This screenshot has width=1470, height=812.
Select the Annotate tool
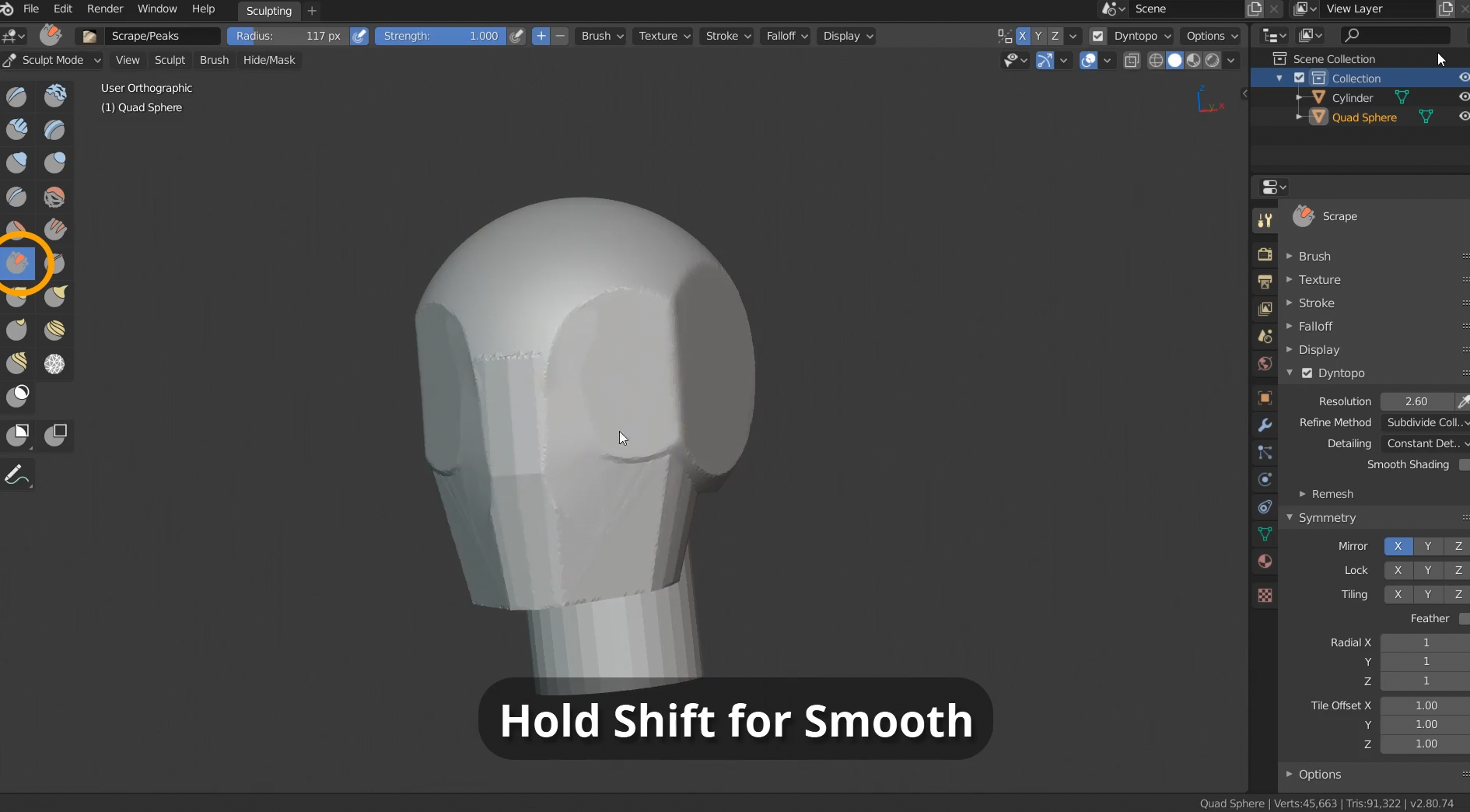coord(16,474)
